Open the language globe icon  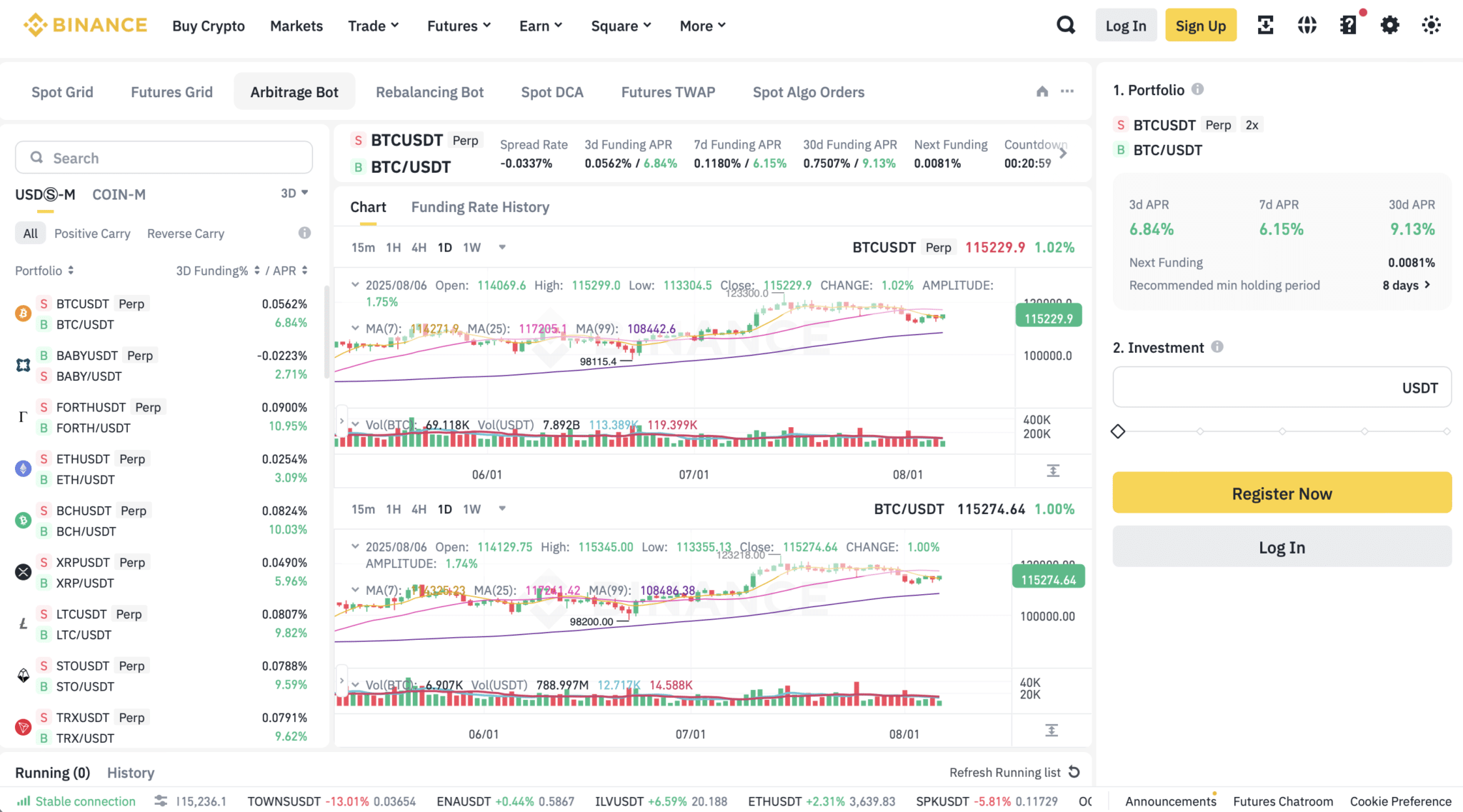(1307, 24)
